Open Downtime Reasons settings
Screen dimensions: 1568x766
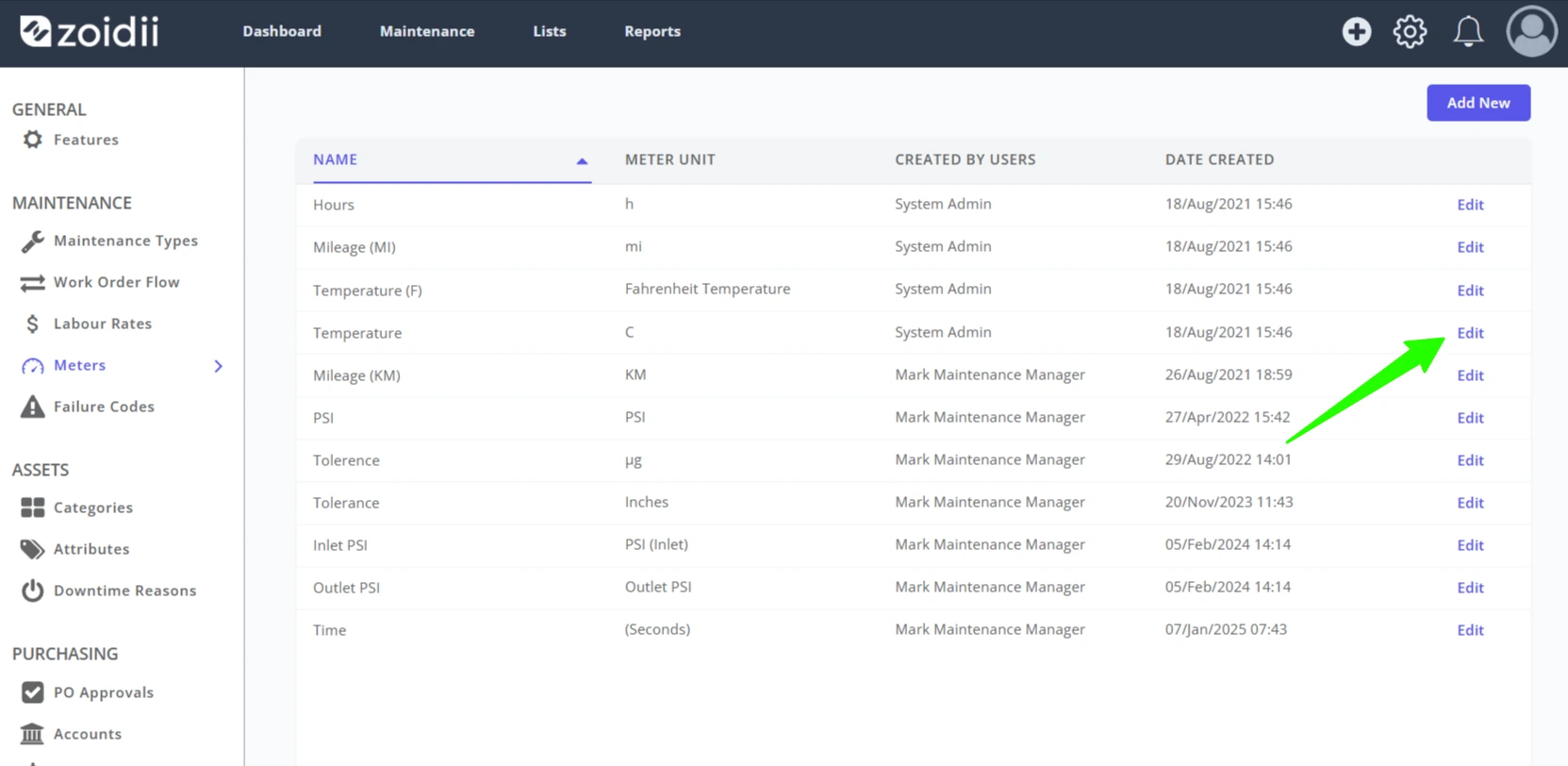(x=124, y=591)
